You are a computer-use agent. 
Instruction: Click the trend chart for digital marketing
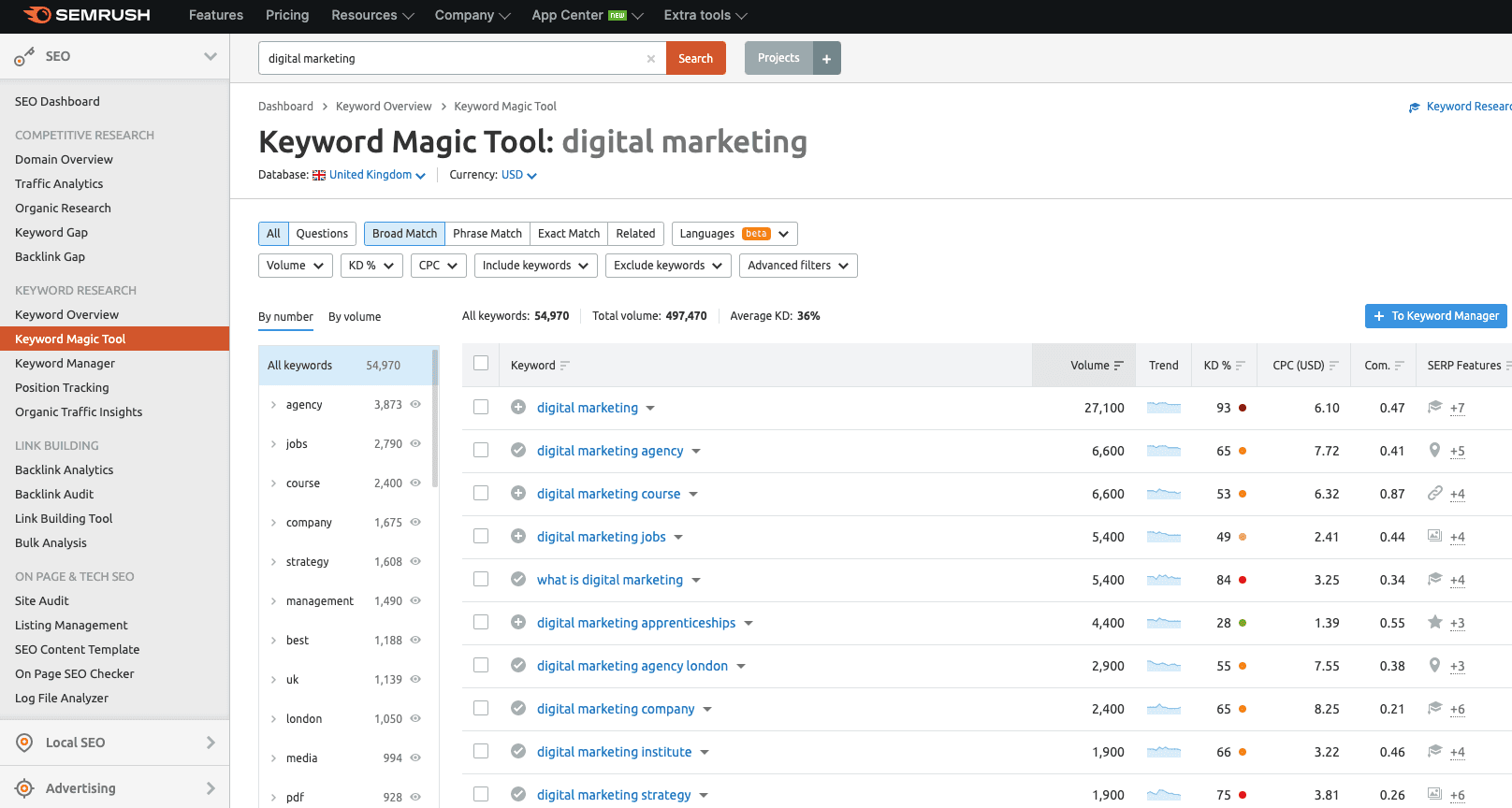[1164, 408]
